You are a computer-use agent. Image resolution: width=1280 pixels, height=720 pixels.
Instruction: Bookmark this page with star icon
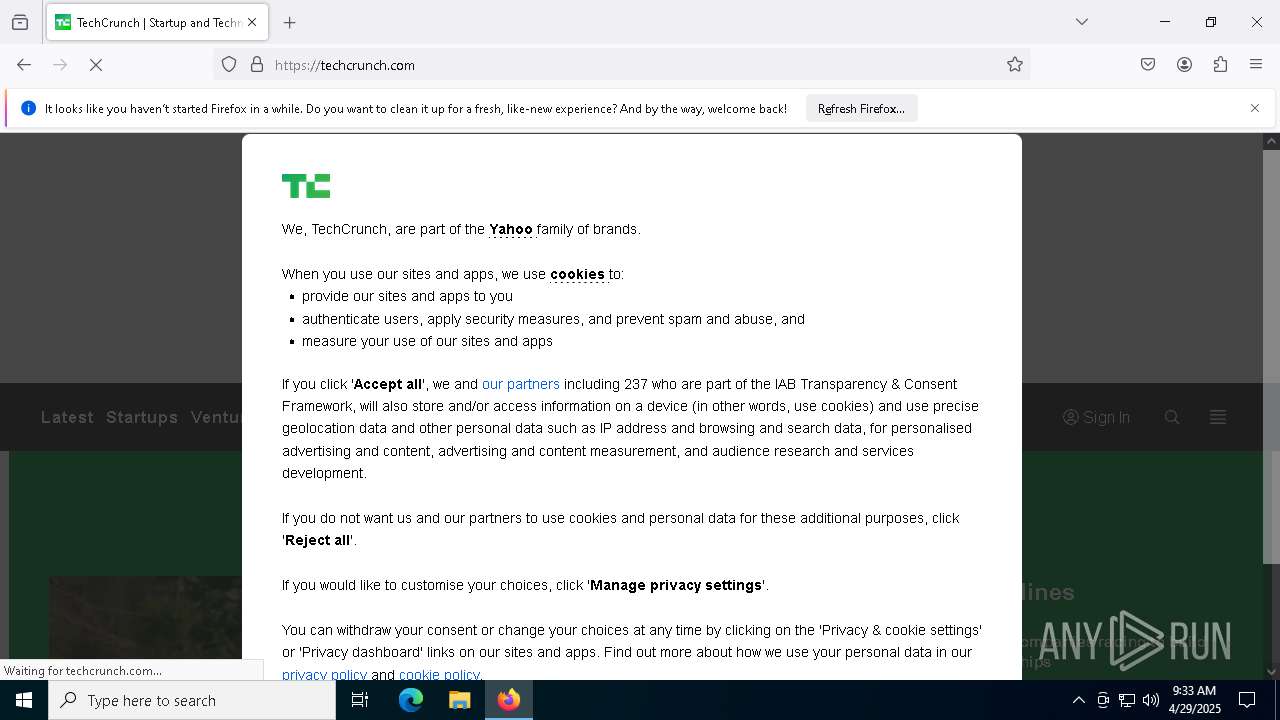[x=1015, y=65]
